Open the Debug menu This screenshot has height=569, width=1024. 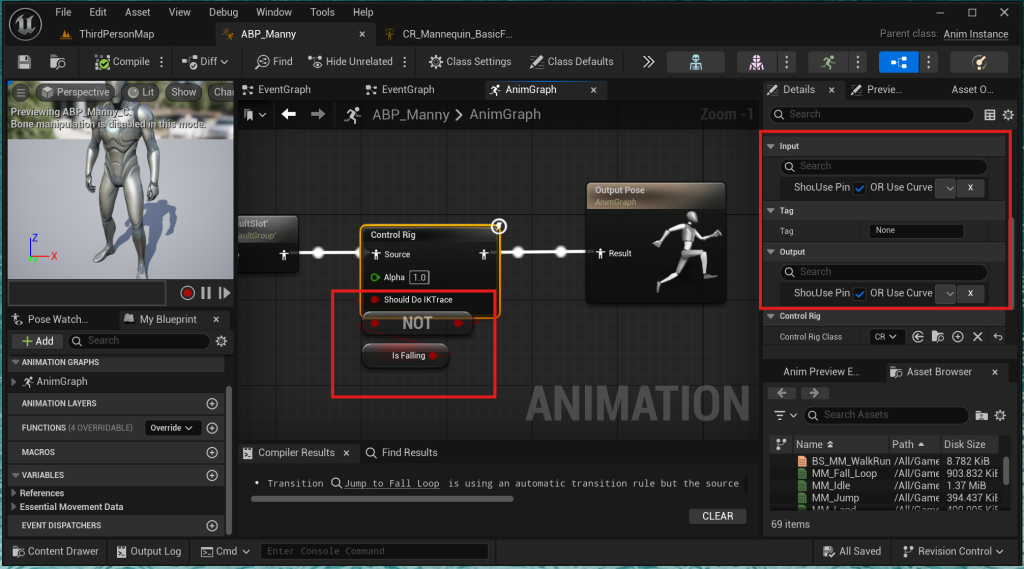point(223,12)
